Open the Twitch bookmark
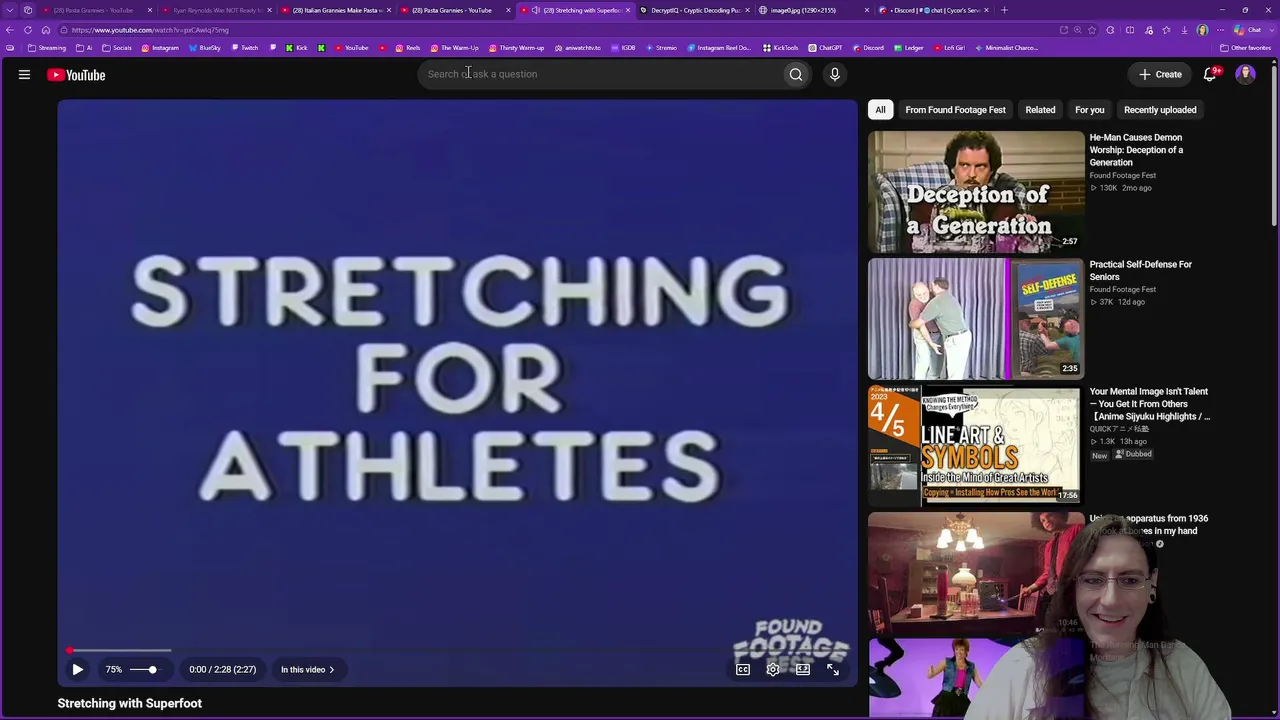 tap(244, 48)
